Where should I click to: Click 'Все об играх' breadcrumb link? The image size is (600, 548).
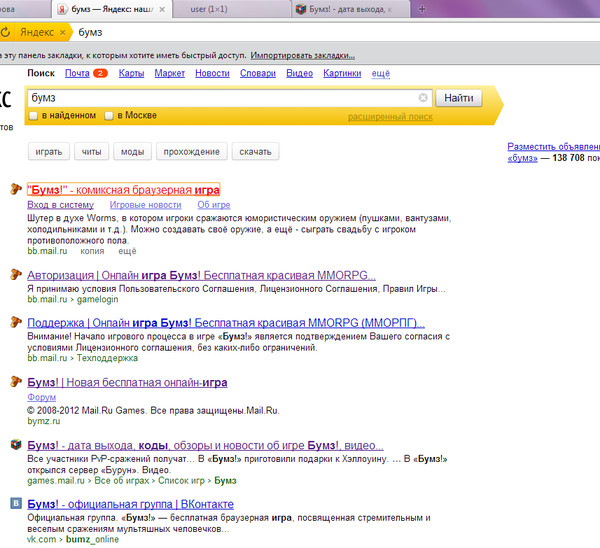(122, 481)
